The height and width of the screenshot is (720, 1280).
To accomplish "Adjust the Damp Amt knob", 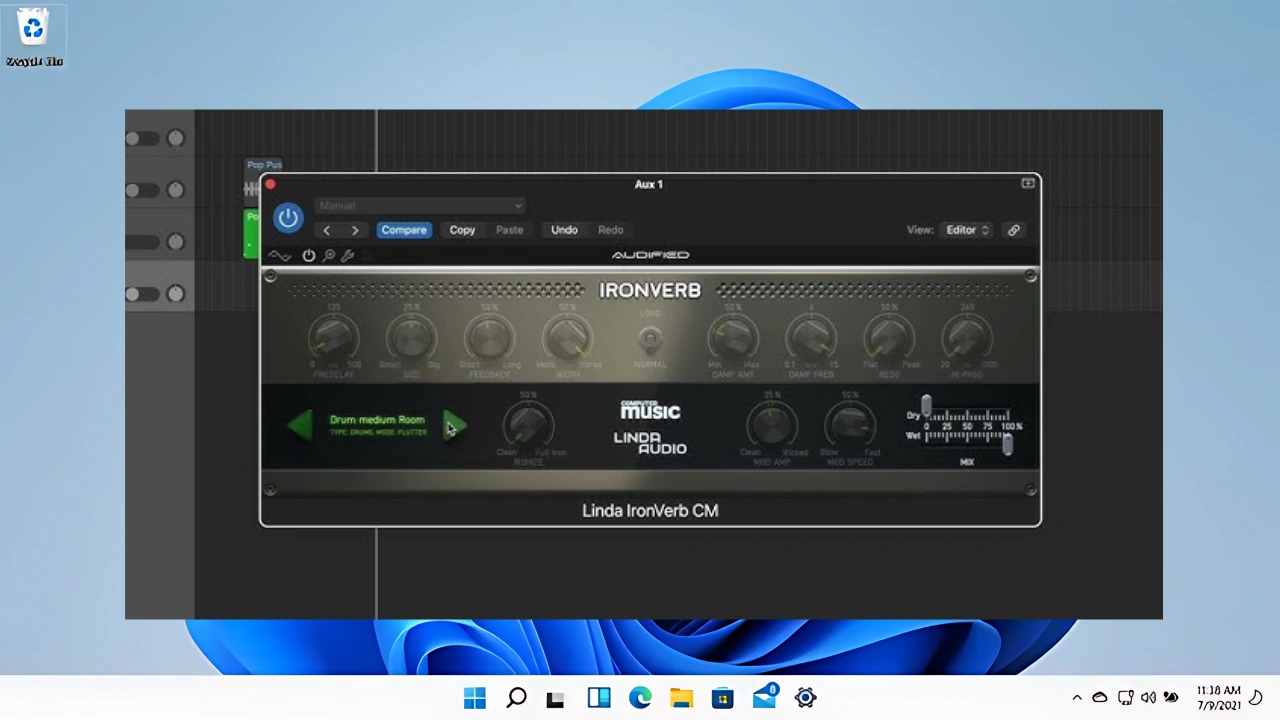I will tap(732, 338).
